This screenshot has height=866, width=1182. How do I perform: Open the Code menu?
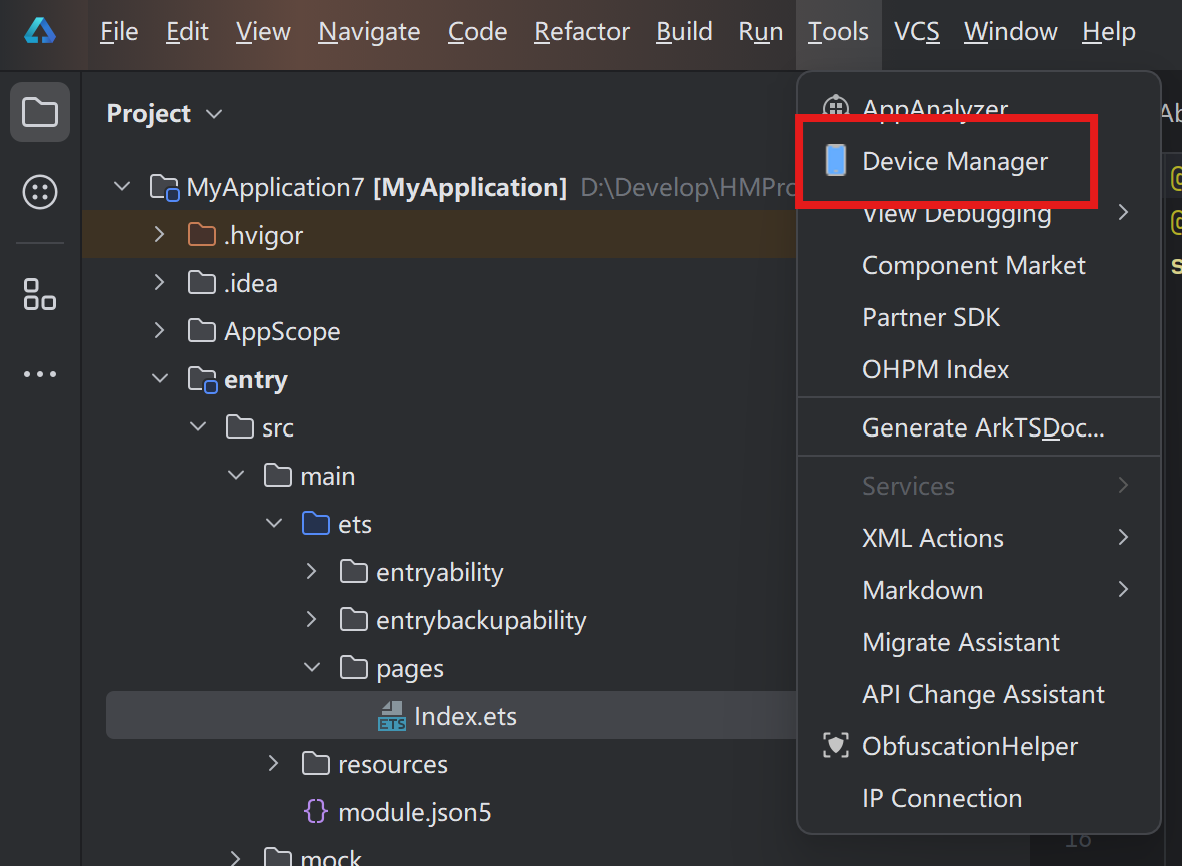pyautogui.click(x=477, y=32)
